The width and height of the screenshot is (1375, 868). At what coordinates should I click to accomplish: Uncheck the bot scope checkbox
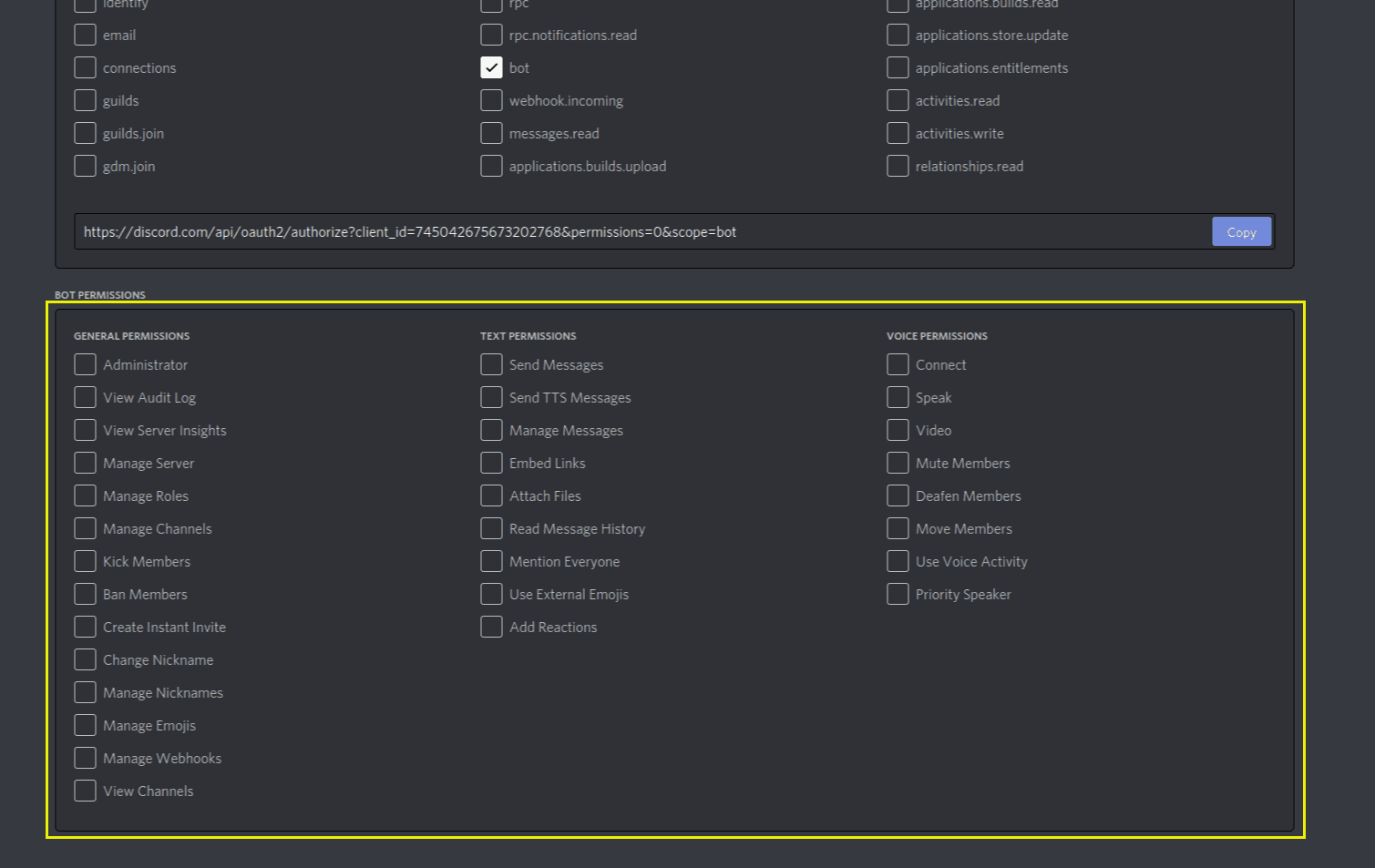(x=491, y=68)
